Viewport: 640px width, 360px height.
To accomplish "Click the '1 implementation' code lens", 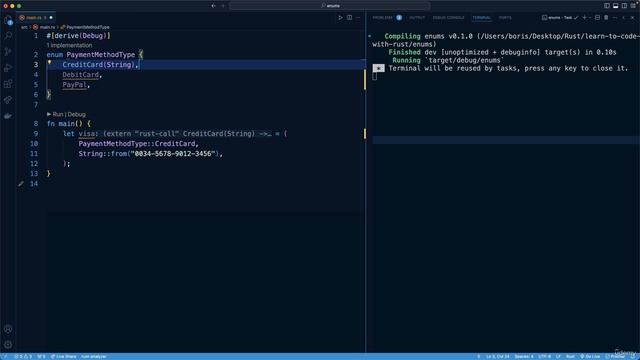I will coord(69,45).
